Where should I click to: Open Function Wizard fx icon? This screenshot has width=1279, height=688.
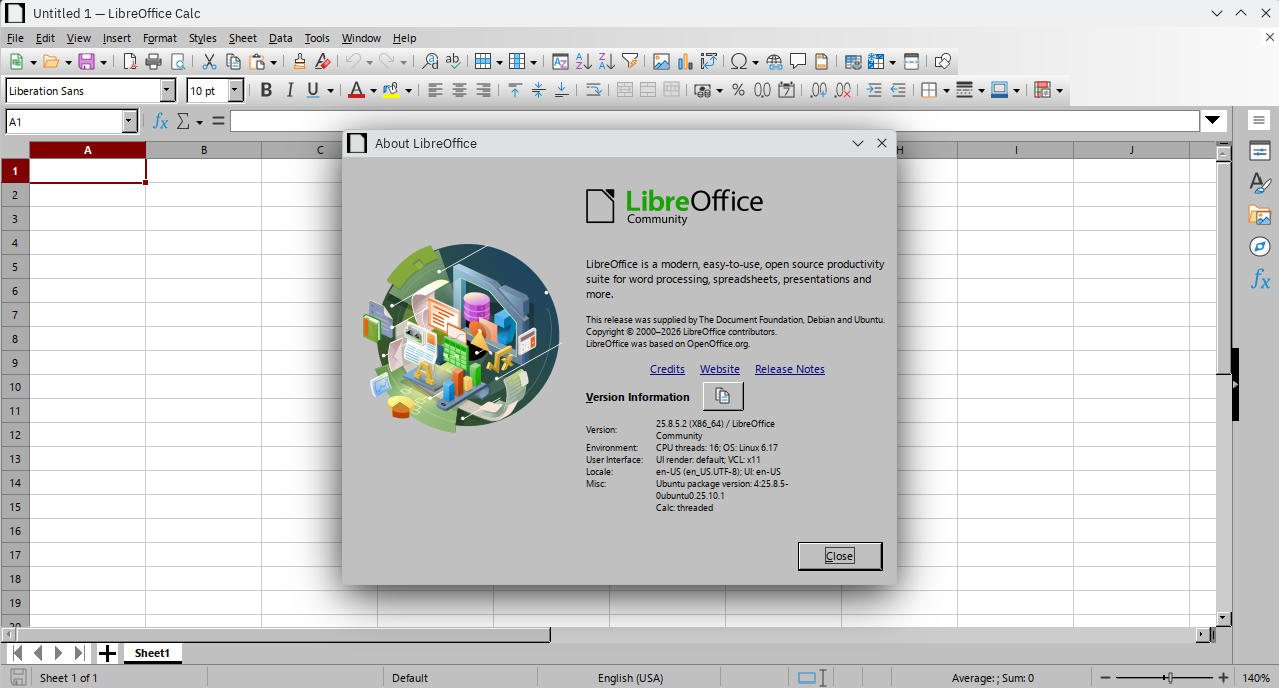pos(160,121)
